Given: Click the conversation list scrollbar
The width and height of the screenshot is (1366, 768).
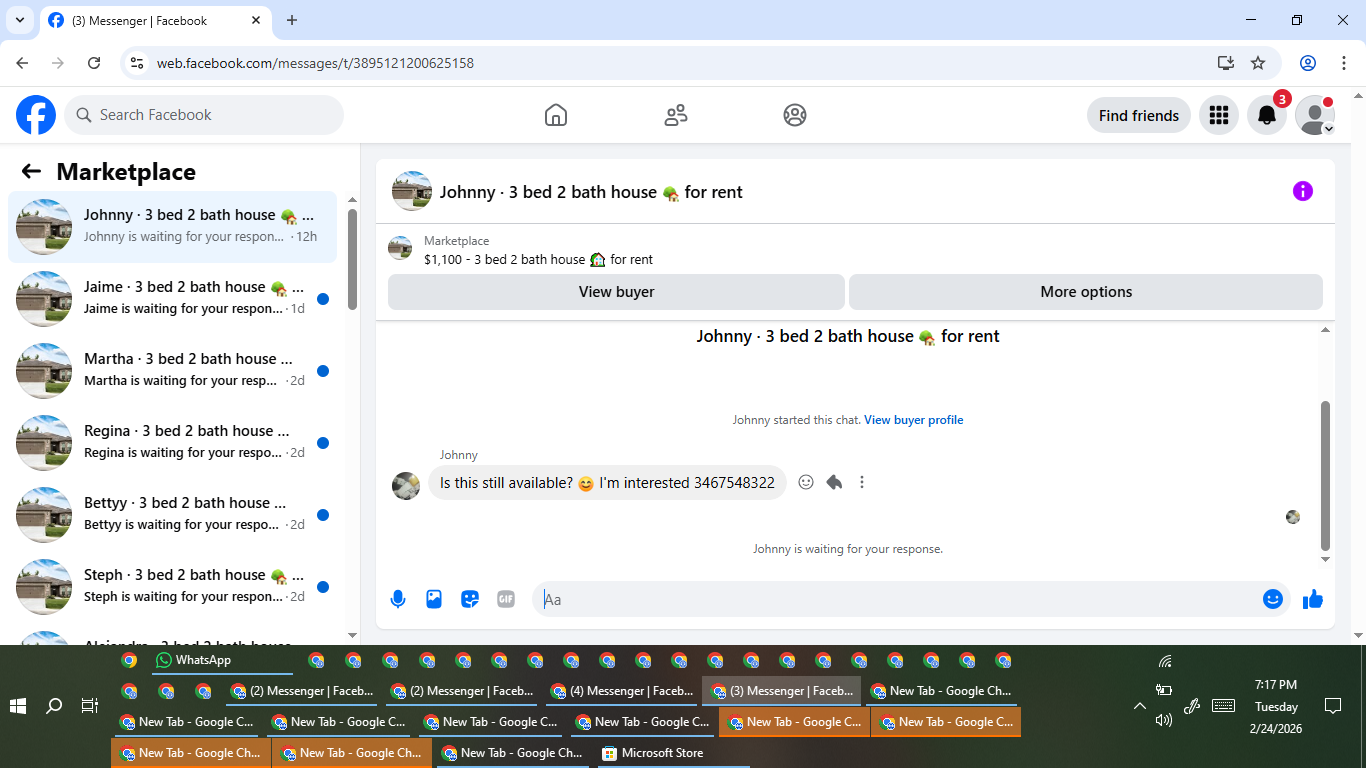Looking at the screenshot, I should 352,260.
